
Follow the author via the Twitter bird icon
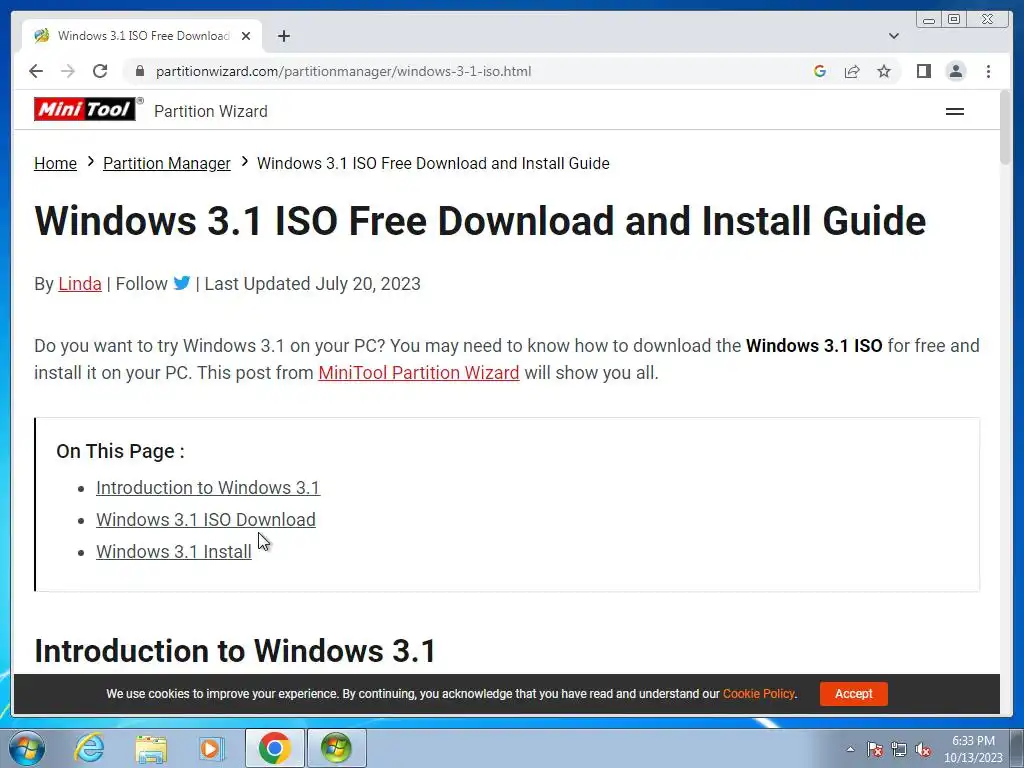(182, 283)
